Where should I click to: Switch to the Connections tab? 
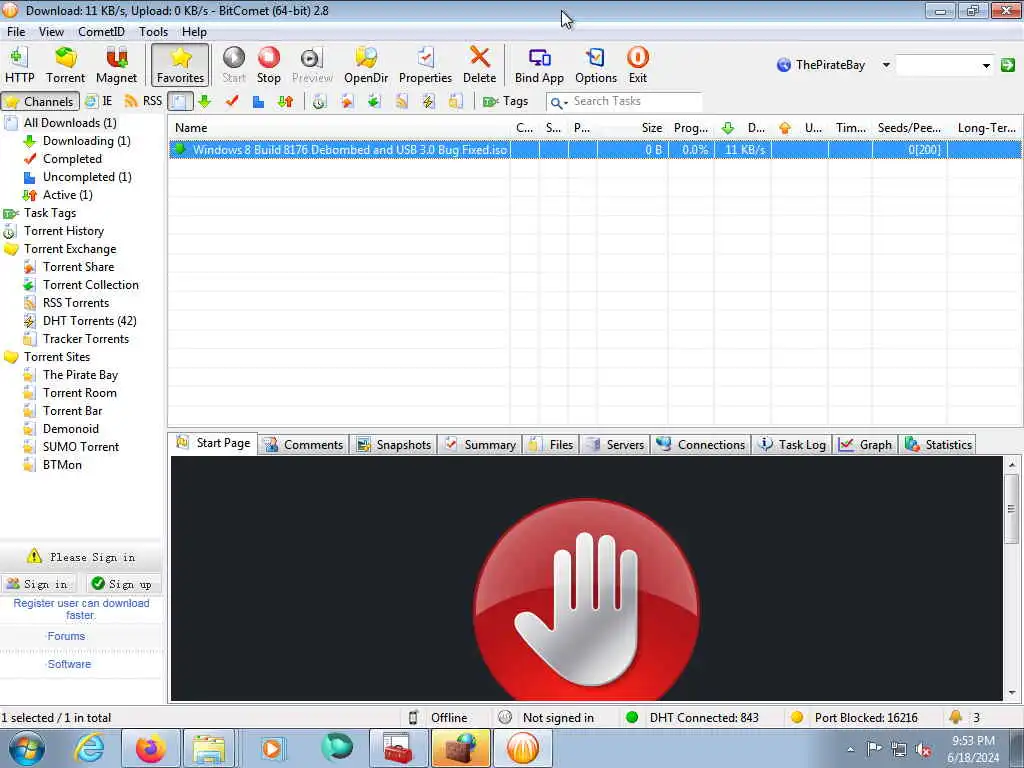[x=700, y=445]
